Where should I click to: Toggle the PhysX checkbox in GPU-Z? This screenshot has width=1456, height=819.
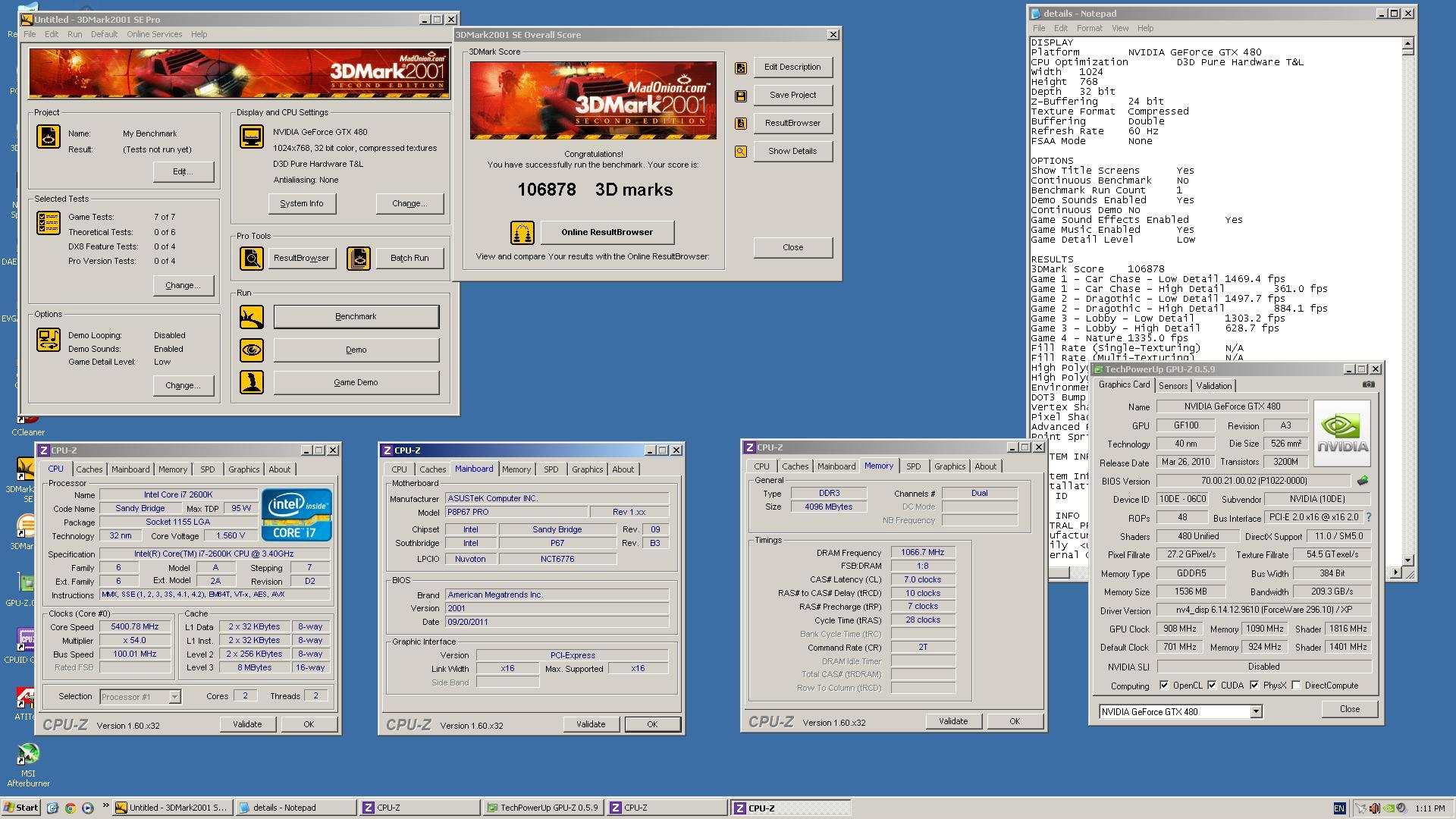point(1254,685)
